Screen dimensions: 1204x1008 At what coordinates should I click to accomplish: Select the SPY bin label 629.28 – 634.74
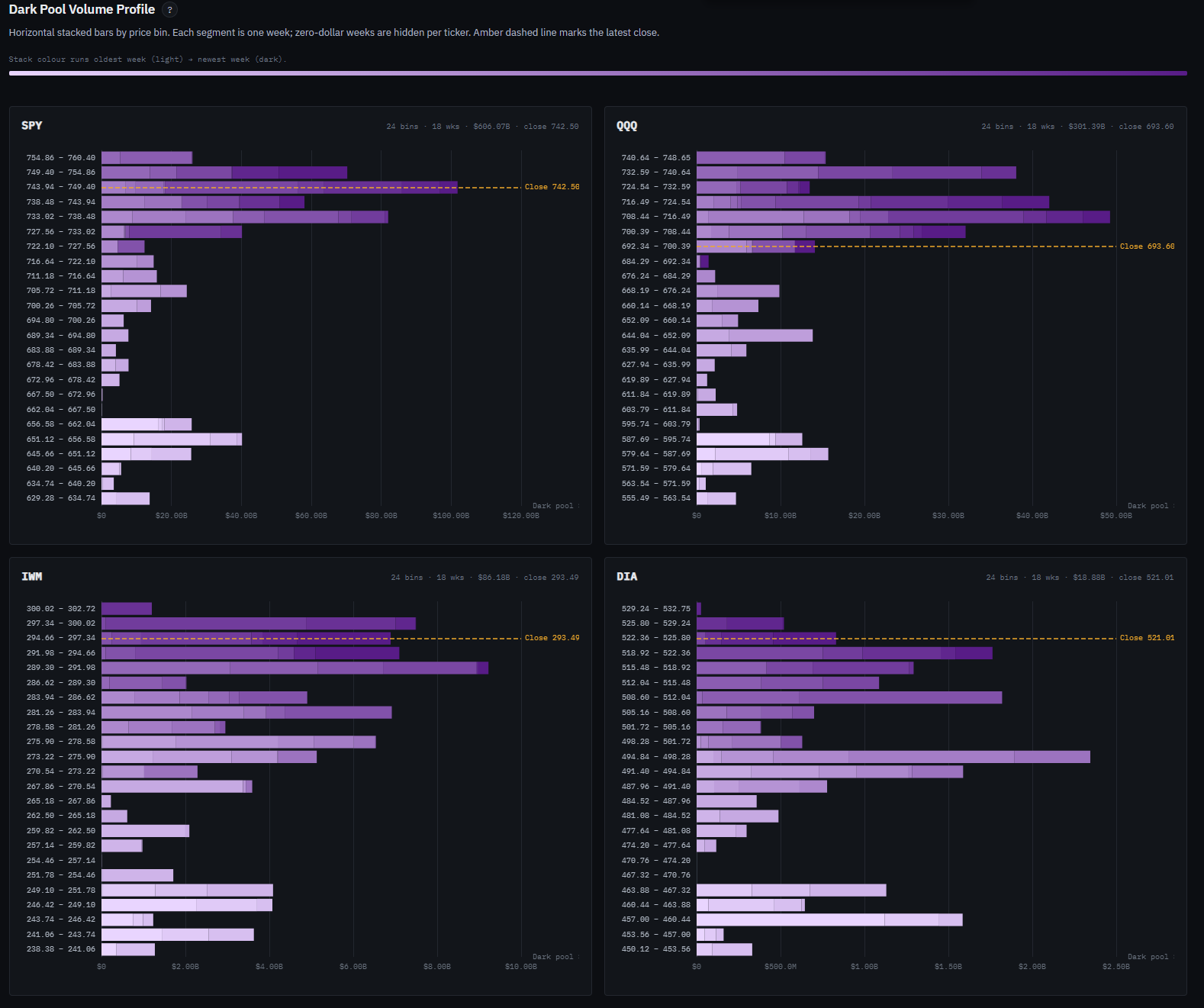(x=61, y=498)
